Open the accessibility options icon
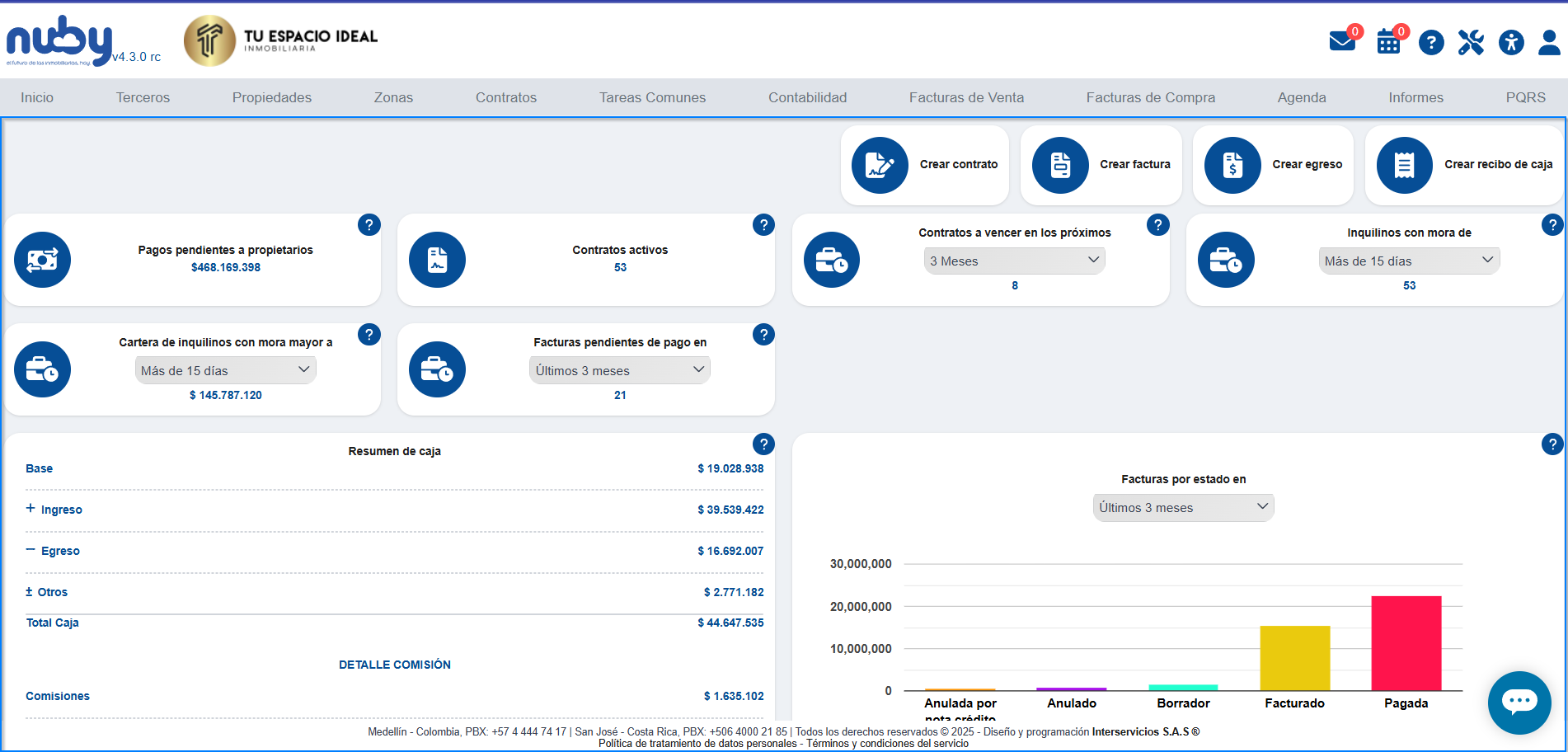The width and height of the screenshot is (1568, 752). 1511,42
